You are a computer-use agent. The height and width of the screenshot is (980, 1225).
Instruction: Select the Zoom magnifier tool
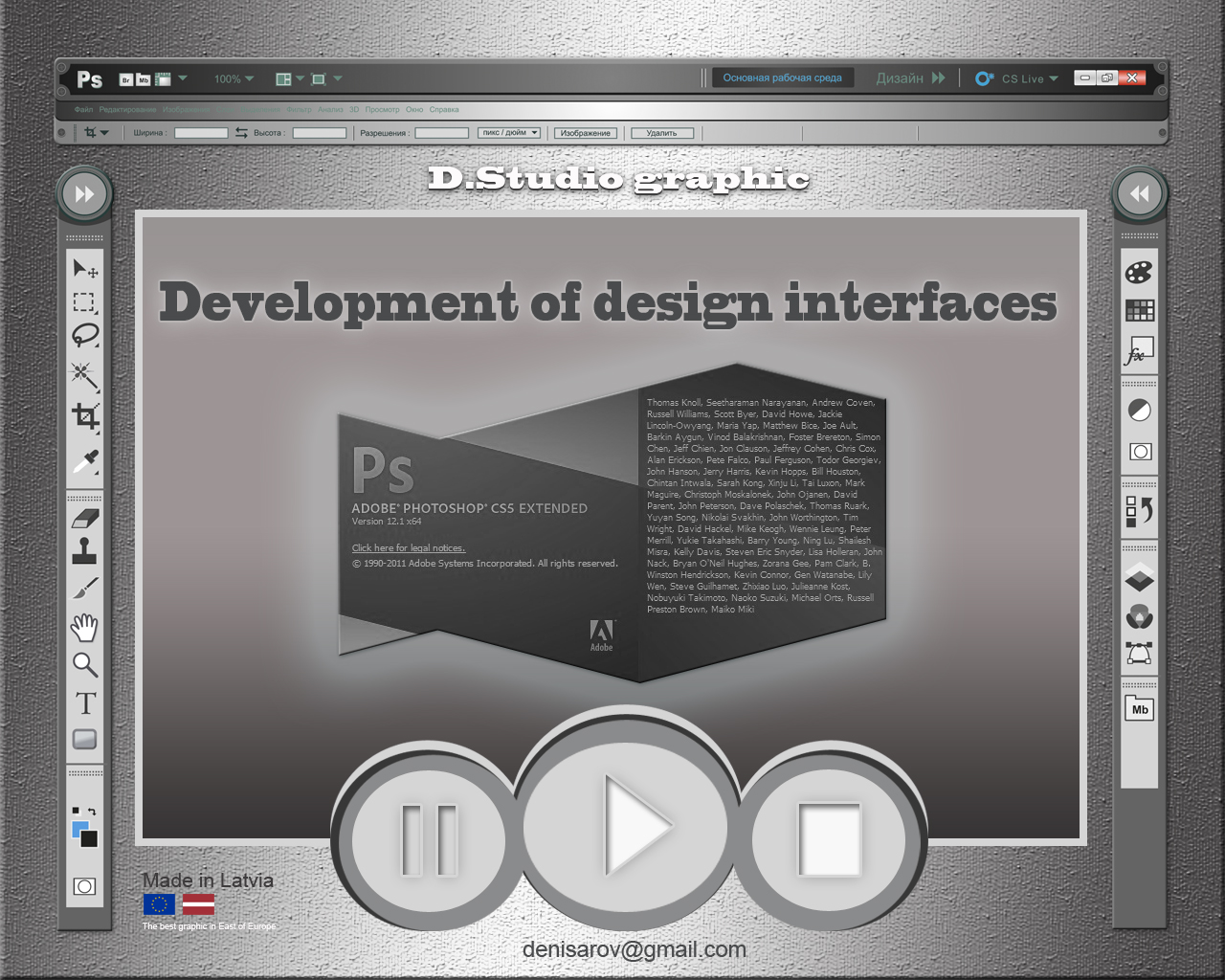(85, 664)
